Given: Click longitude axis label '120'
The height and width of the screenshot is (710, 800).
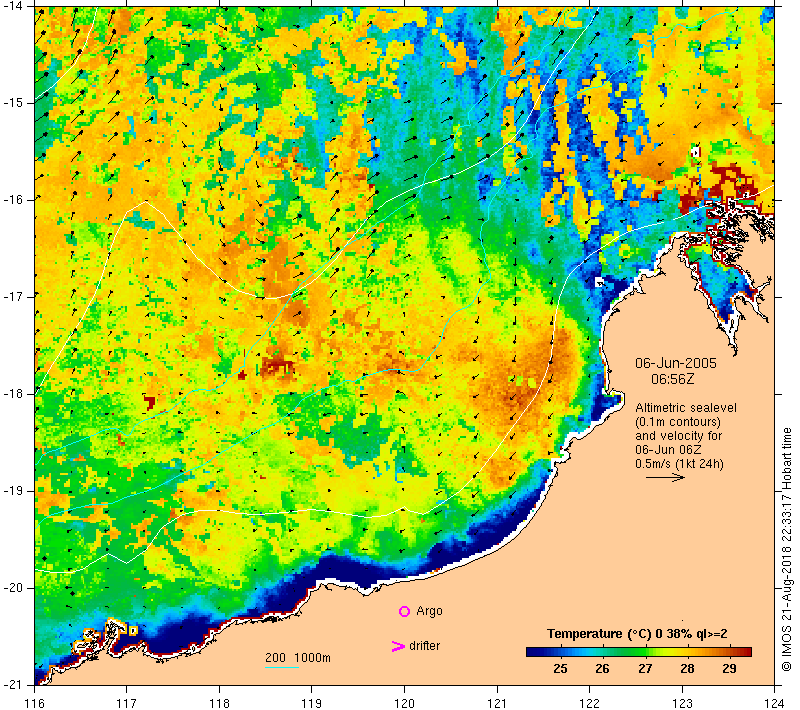Looking at the screenshot, I should pos(405,703).
